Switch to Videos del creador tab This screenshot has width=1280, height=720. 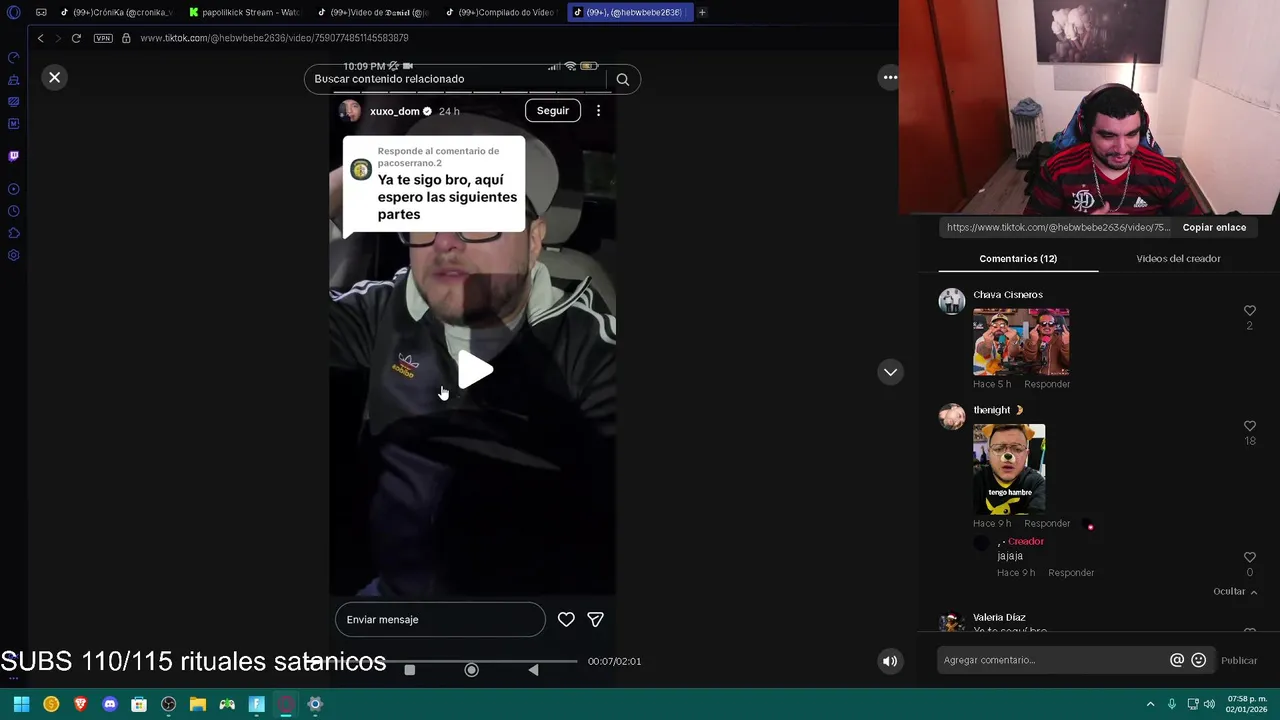point(1178,259)
